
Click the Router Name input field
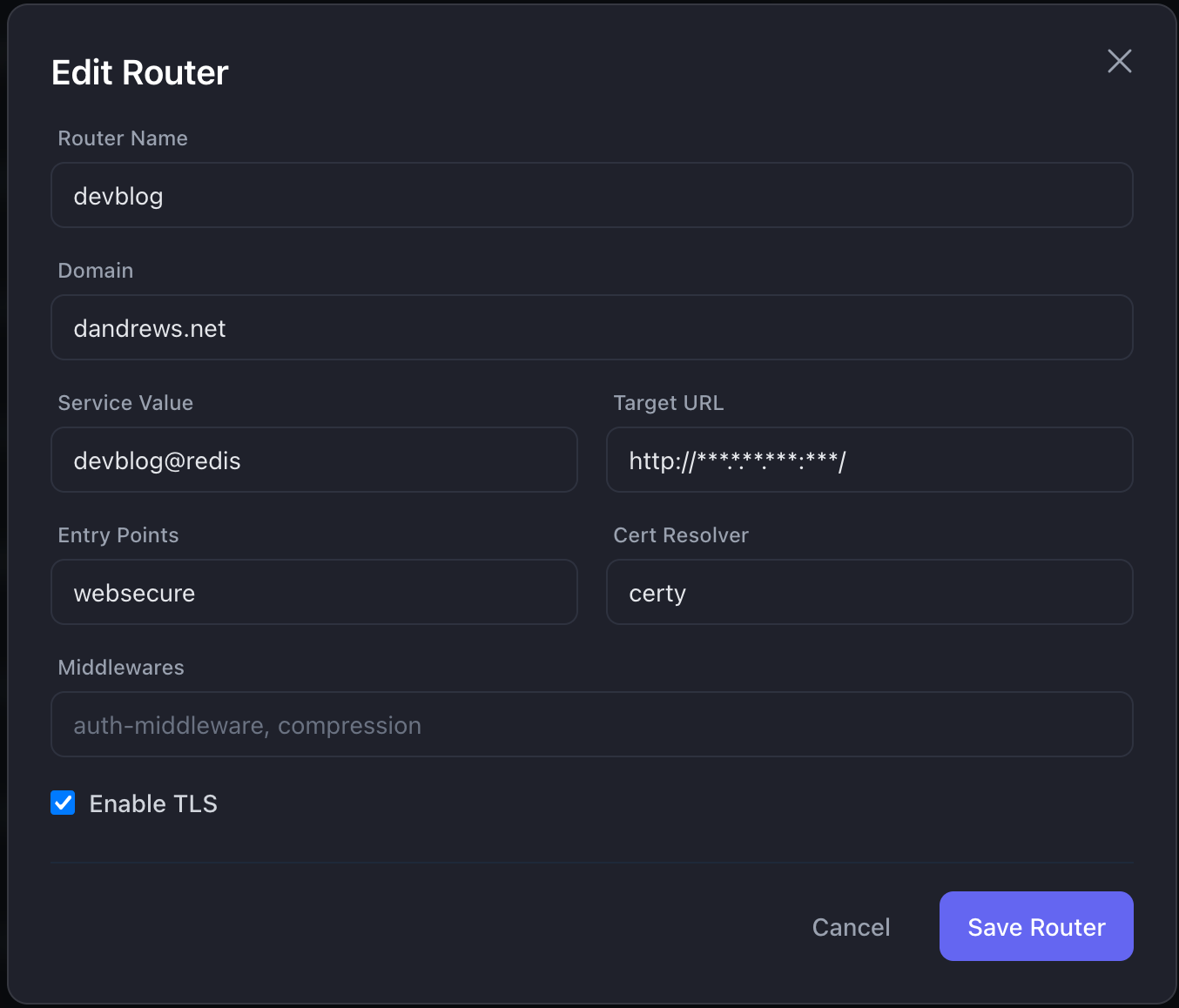pos(591,196)
